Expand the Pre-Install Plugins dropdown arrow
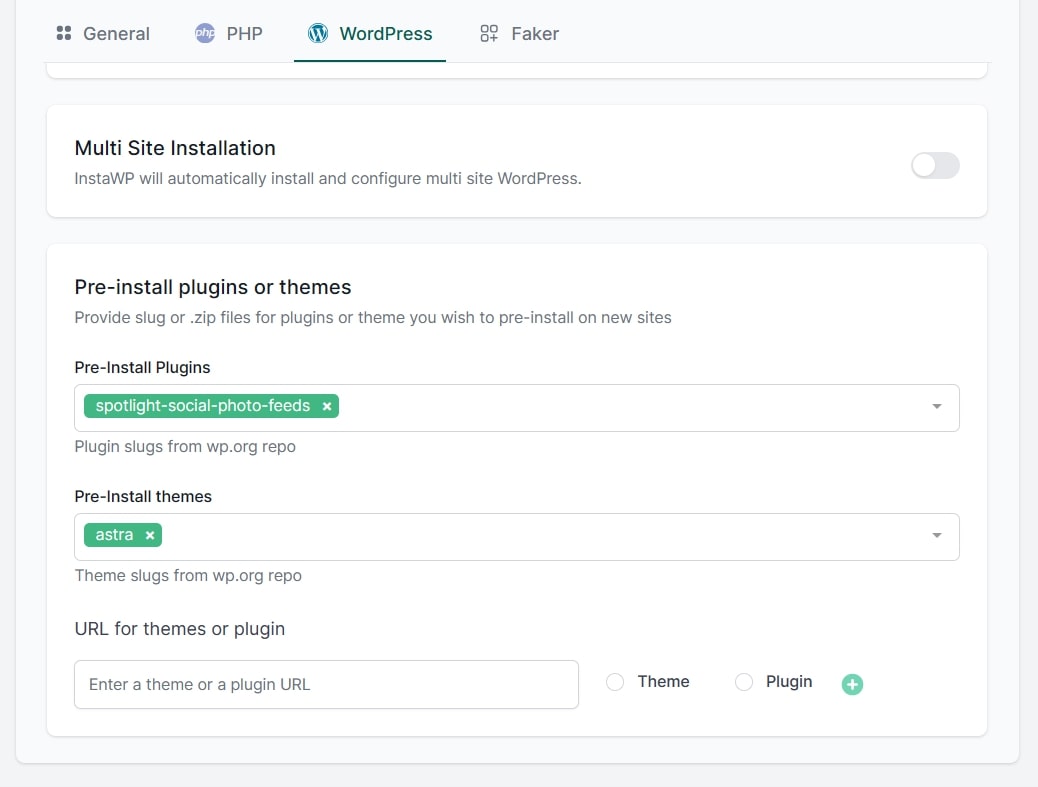 [x=937, y=406]
